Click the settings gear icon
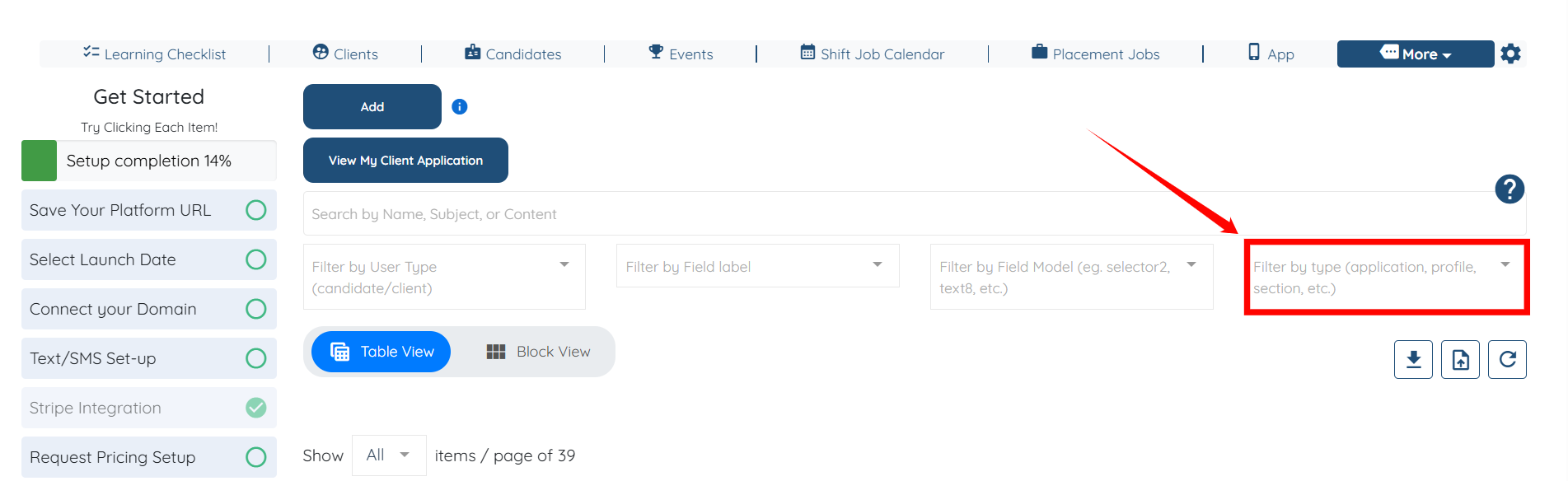 coord(1510,54)
